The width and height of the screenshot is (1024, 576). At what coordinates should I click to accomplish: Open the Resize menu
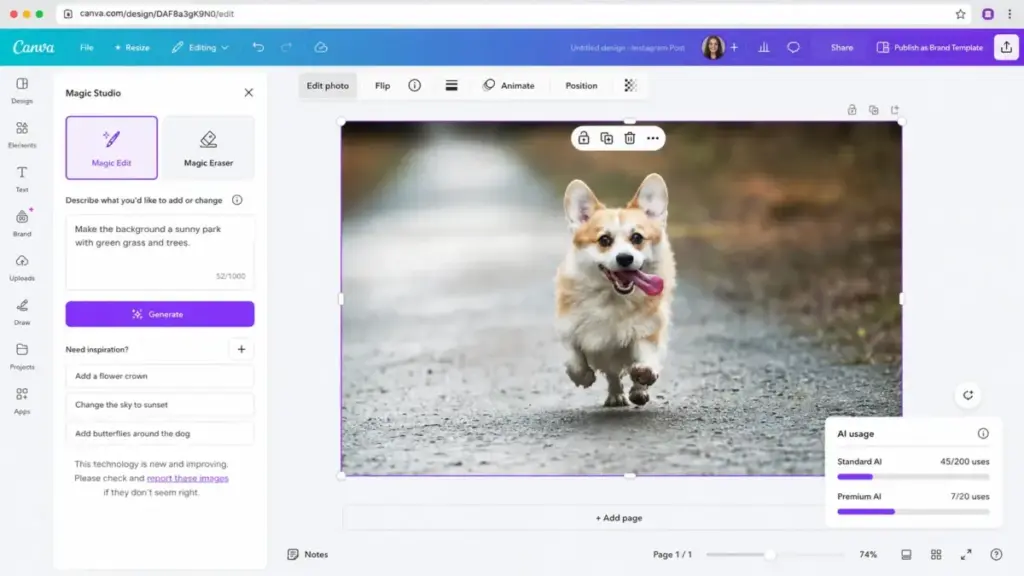(132, 47)
